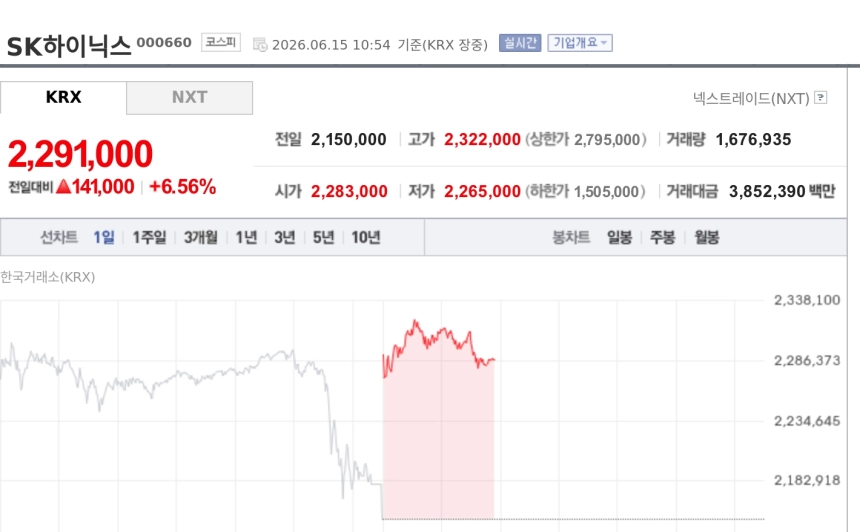Open the 기업개요 dropdown
The width and height of the screenshot is (860, 532).
580,43
